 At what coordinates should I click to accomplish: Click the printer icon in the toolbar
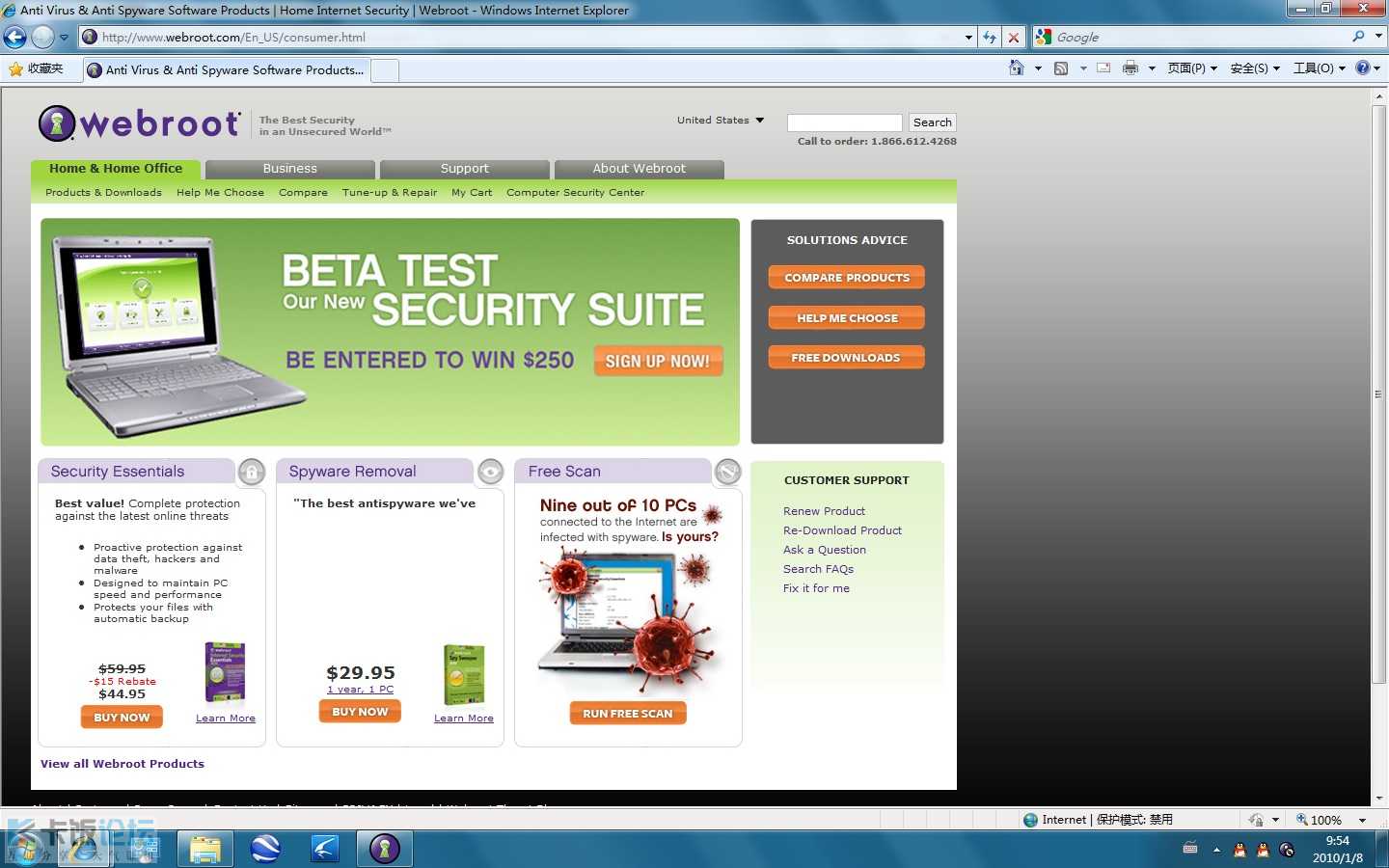[1130, 68]
